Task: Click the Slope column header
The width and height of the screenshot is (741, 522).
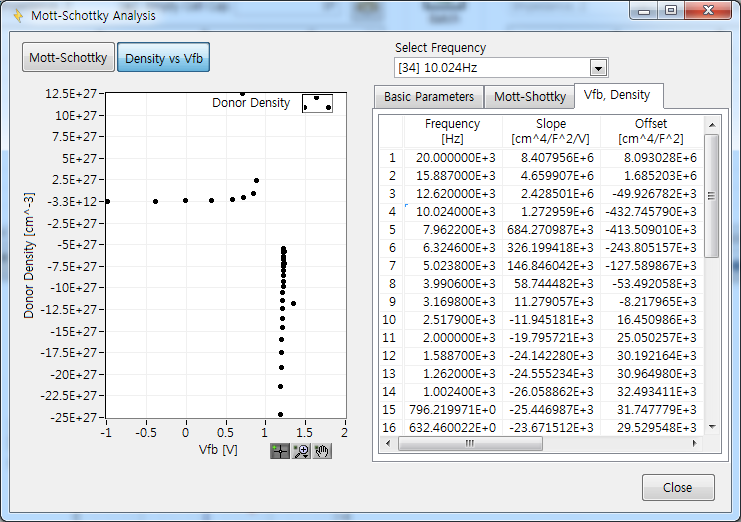Action: click(x=550, y=131)
